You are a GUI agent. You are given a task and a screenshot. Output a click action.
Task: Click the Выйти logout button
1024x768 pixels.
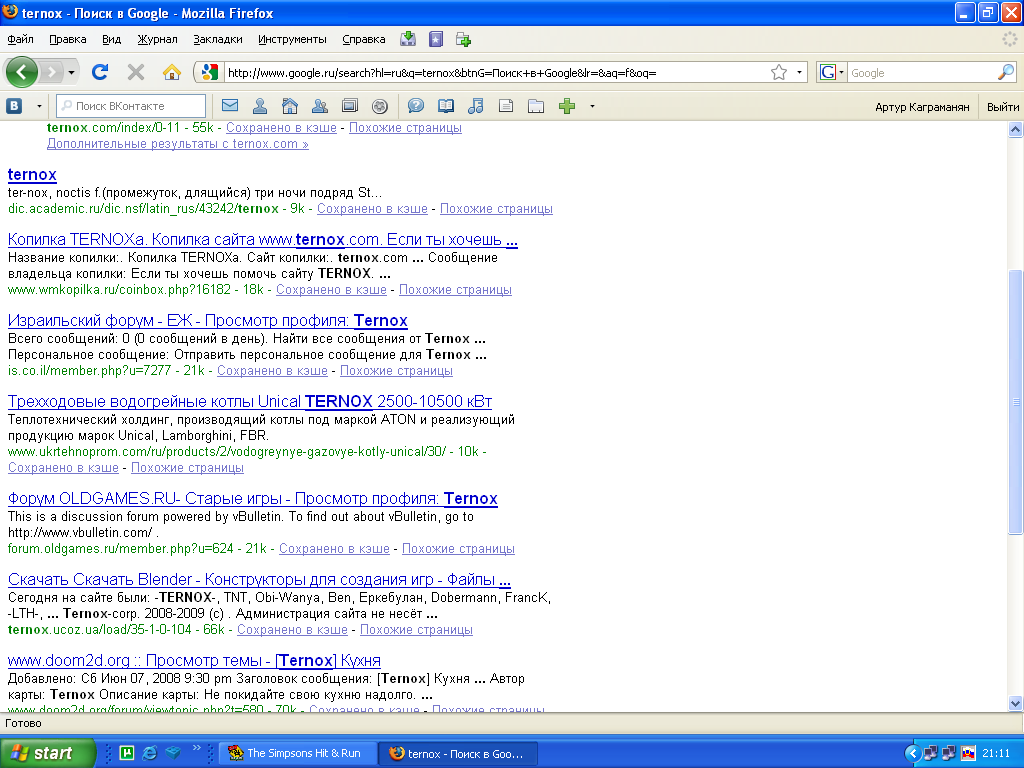tap(1002, 106)
